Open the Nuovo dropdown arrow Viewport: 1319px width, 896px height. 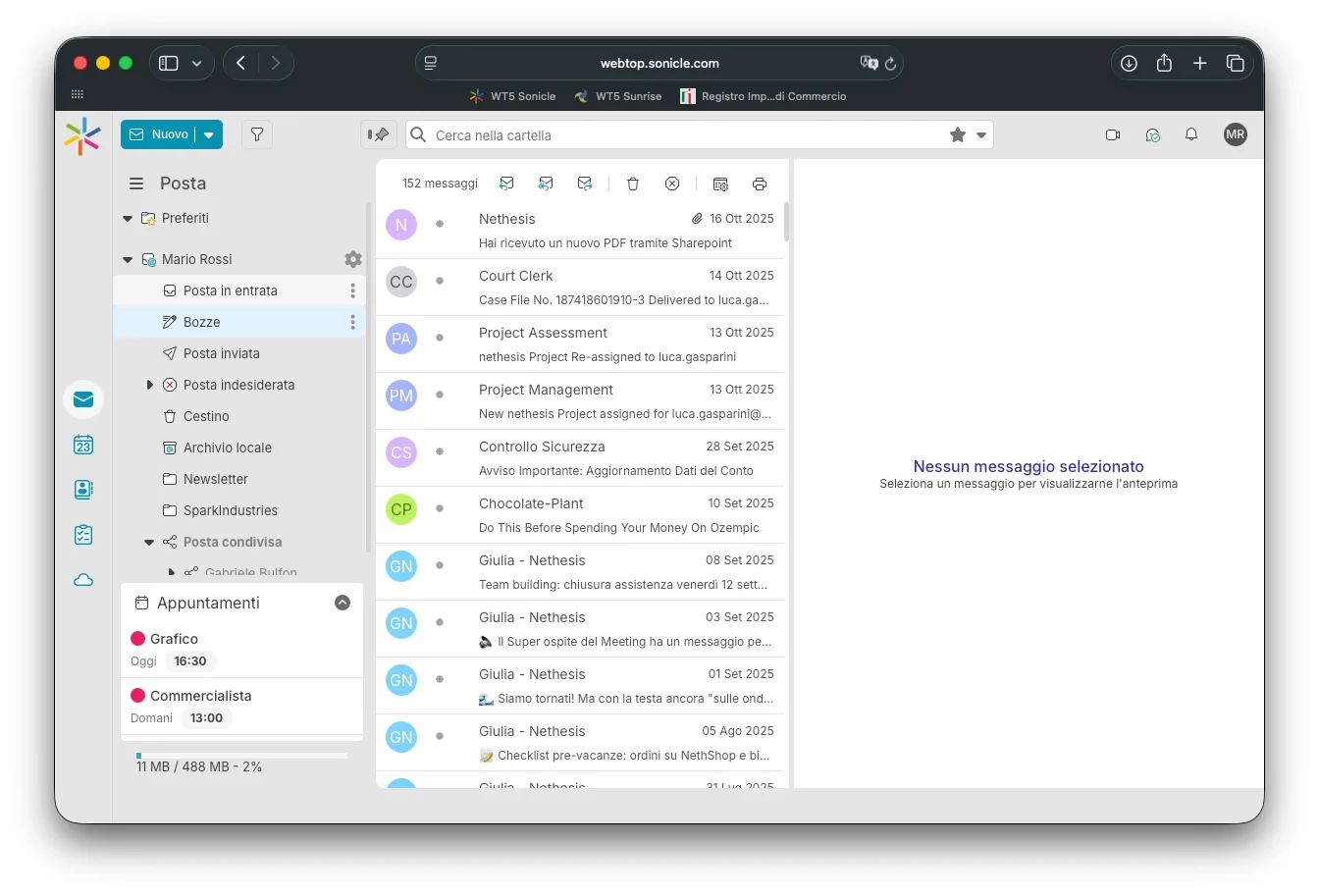(x=208, y=134)
